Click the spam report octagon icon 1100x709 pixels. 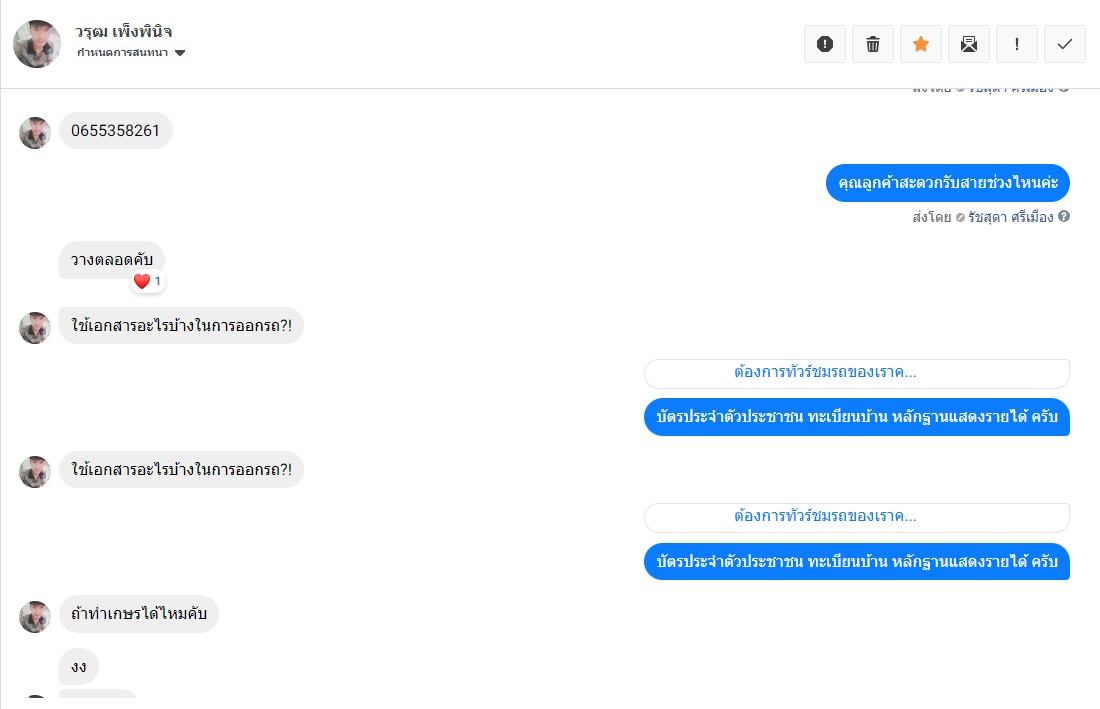pyautogui.click(x=825, y=44)
